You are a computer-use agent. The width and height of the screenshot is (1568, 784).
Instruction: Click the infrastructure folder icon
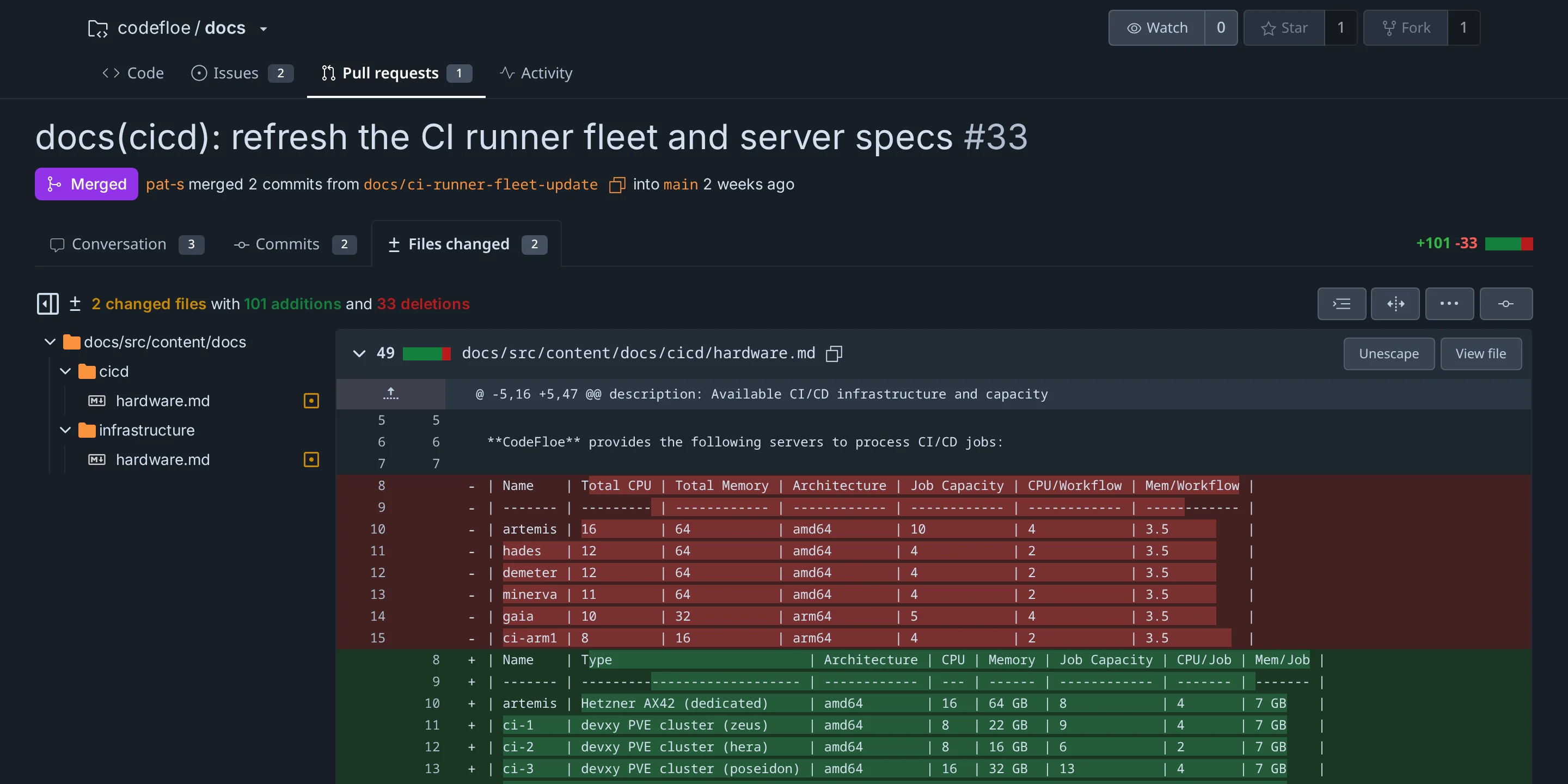[x=87, y=430]
